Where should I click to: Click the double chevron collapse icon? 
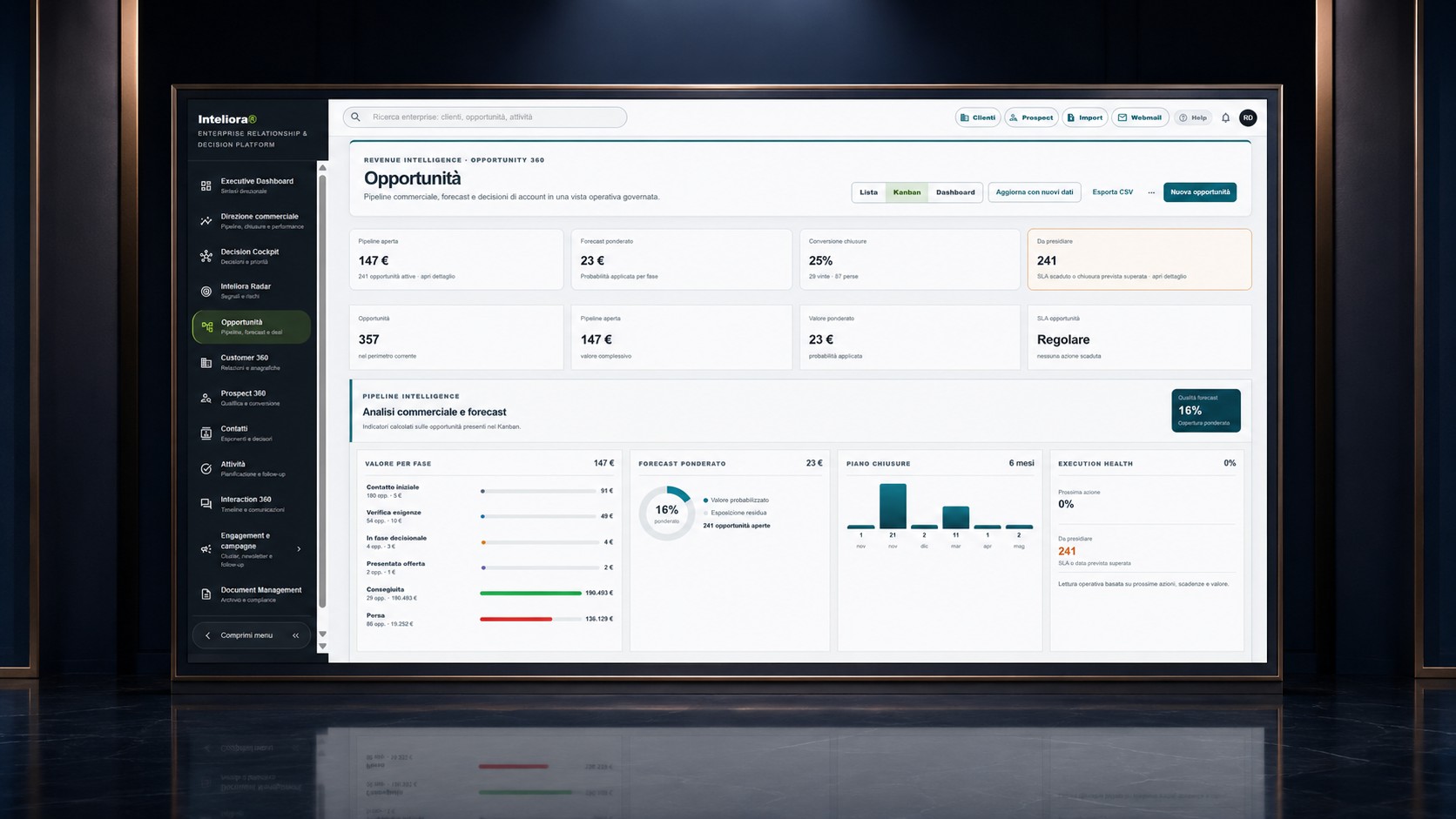tap(296, 635)
